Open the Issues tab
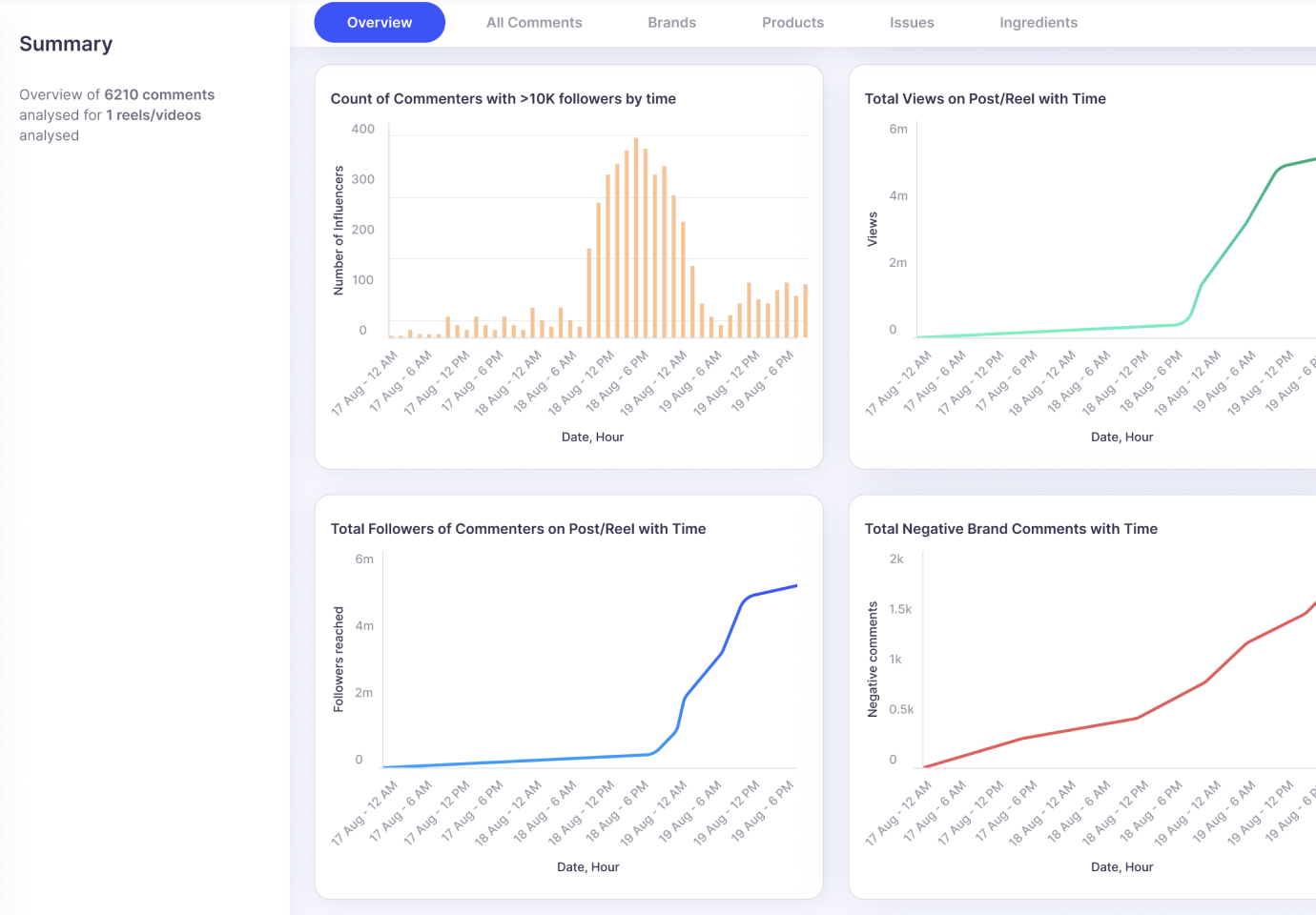Viewport: 1316px width, 915px height. pos(912,23)
